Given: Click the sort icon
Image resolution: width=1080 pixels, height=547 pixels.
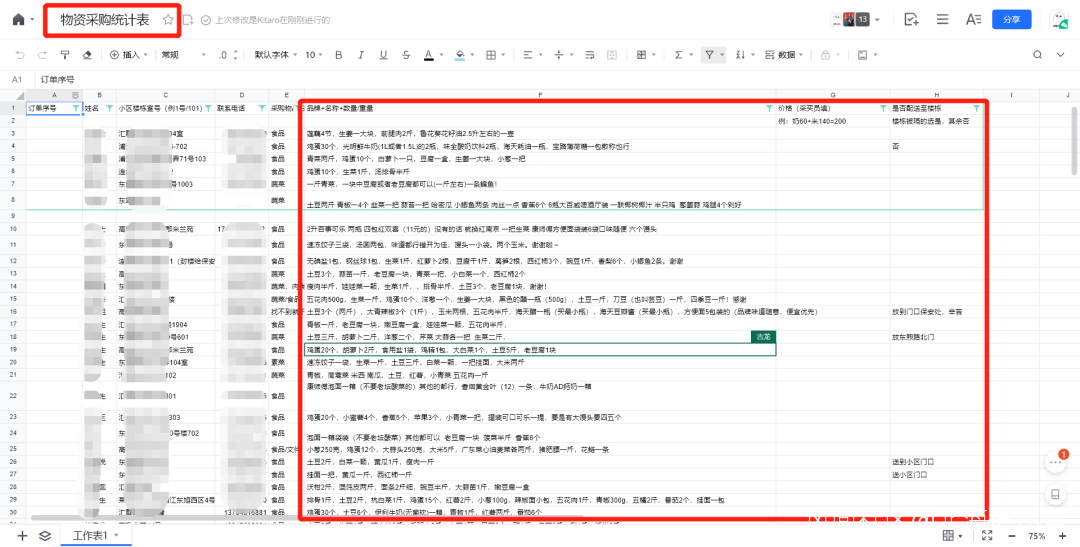Looking at the screenshot, I should point(741,55).
